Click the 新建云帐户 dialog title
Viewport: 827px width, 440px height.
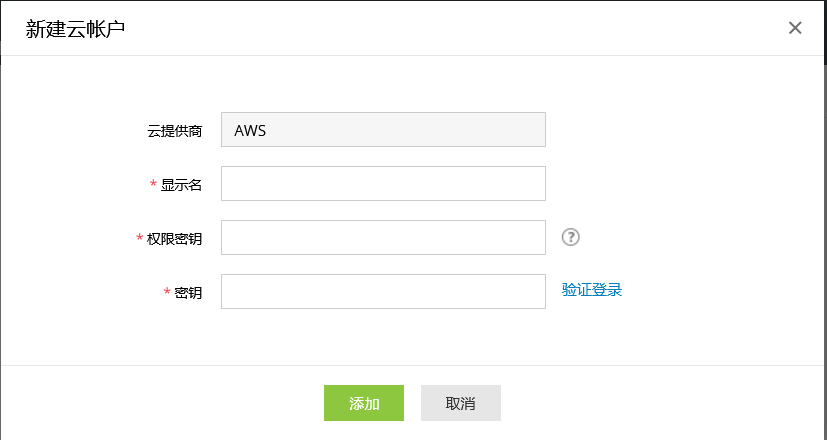pos(75,28)
